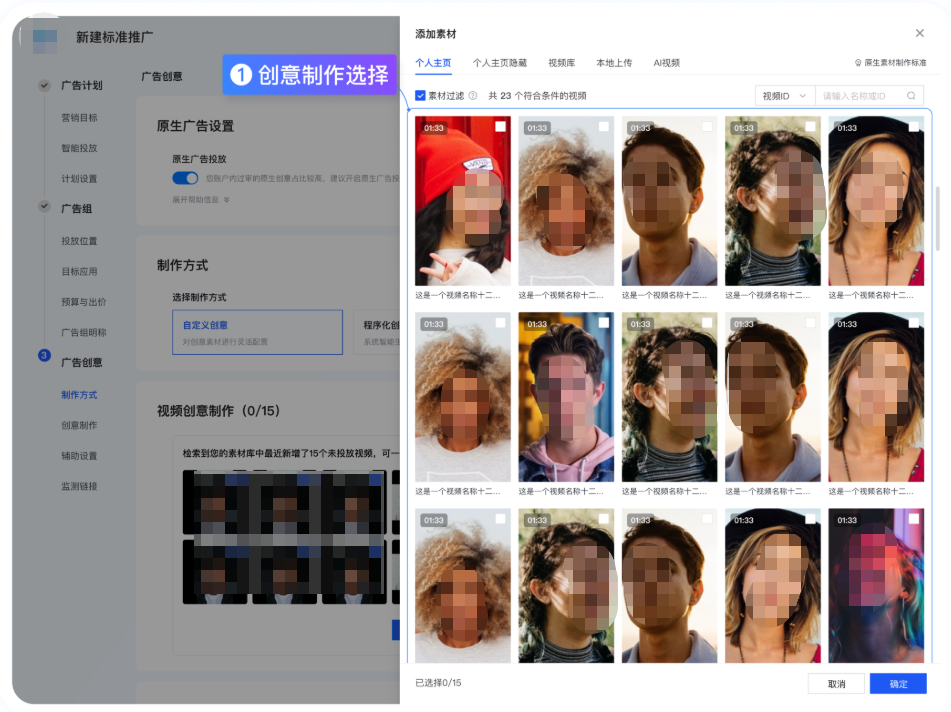The height and width of the screenshot is (712, 951).
Task: Click the 广告组 completed step checkmark
Action: point(44,207)
